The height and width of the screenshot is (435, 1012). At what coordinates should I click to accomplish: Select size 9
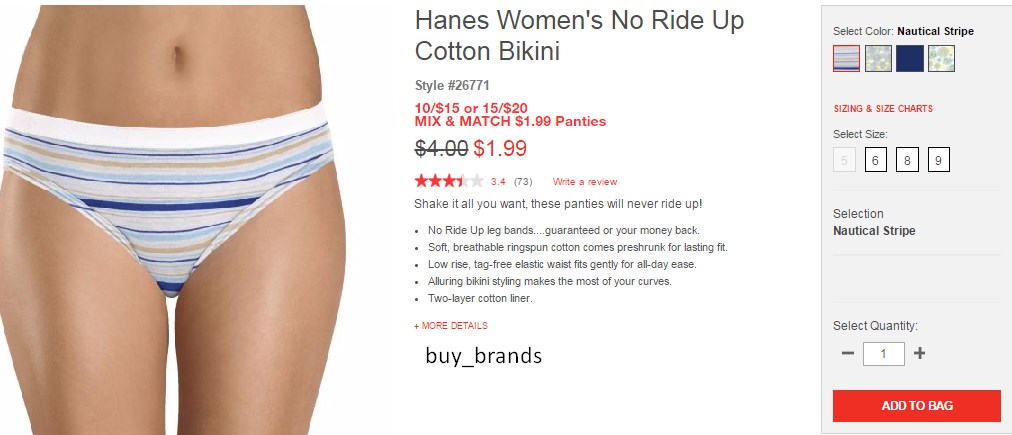938,159
